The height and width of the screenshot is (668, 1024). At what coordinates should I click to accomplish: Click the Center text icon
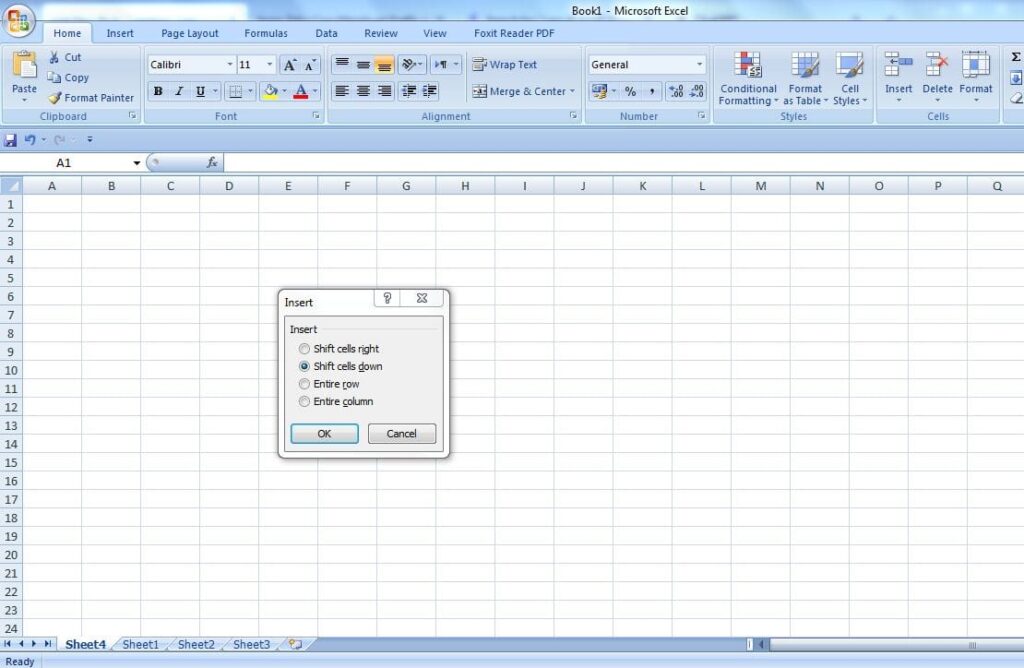(x=363, y=91)
